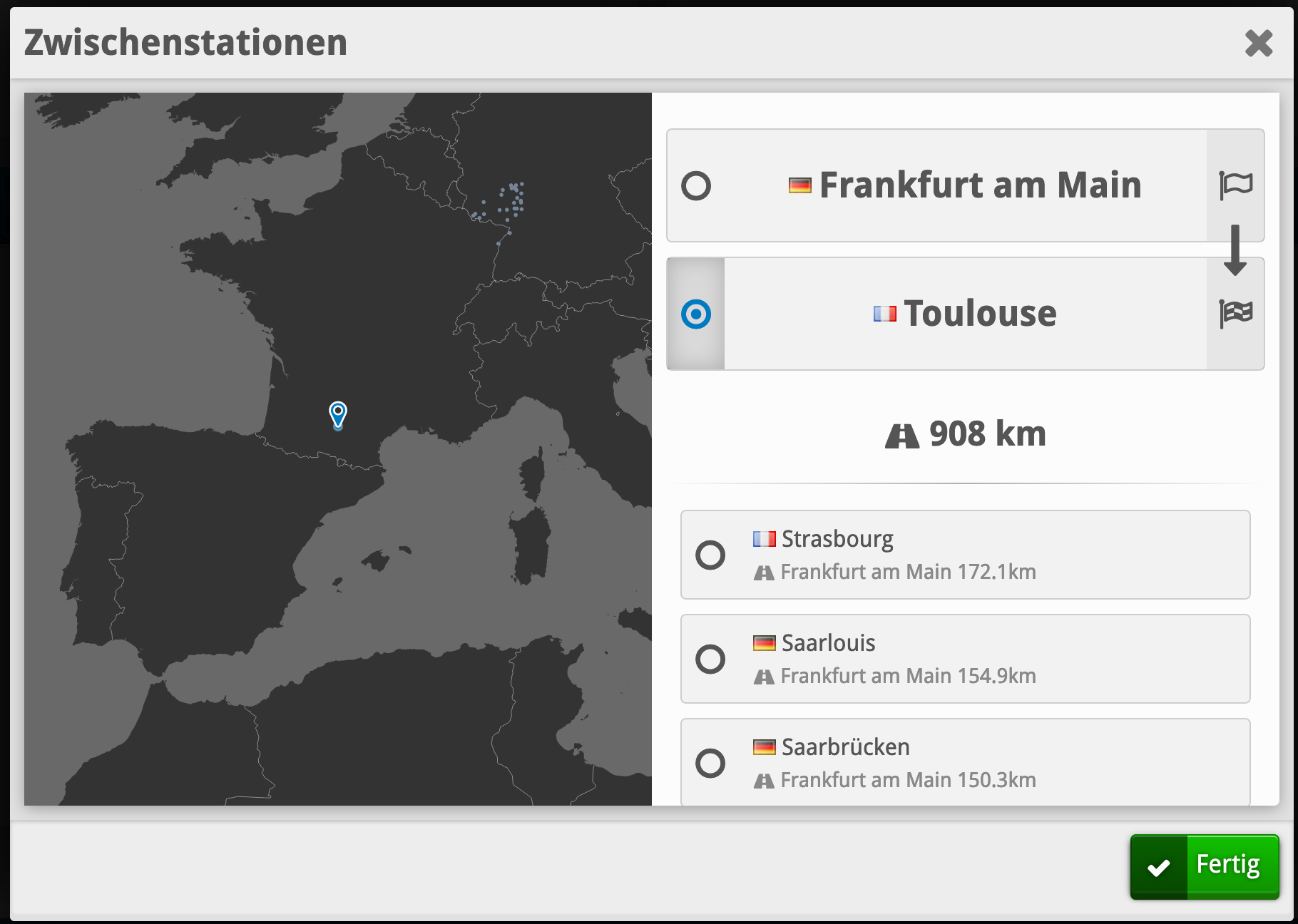Choose Strasbourg radio button as waypoint
This screenshot has height=924, width=1298.
pyautogui.click(x=710, y=555)
